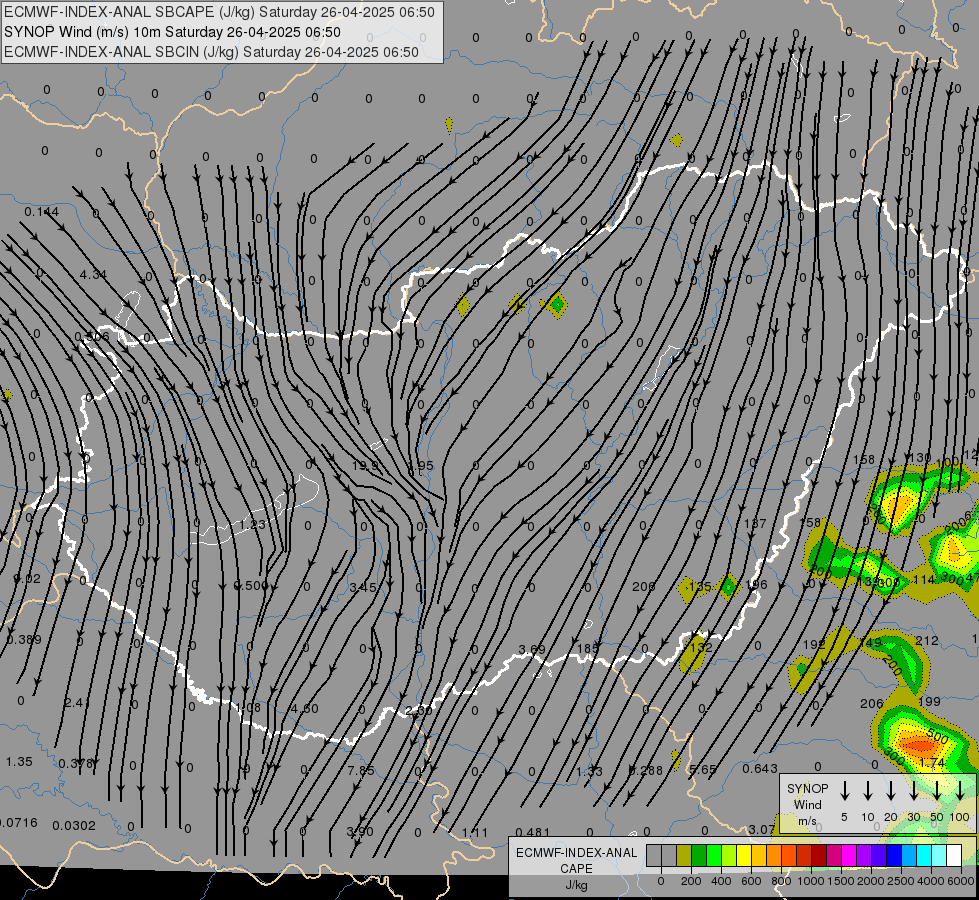Image resolution: width=979 pixels, height=900 pixels.
Task: Click the 'SYNOP Wind m/s' legend label
Action: (x=807, y=805)
